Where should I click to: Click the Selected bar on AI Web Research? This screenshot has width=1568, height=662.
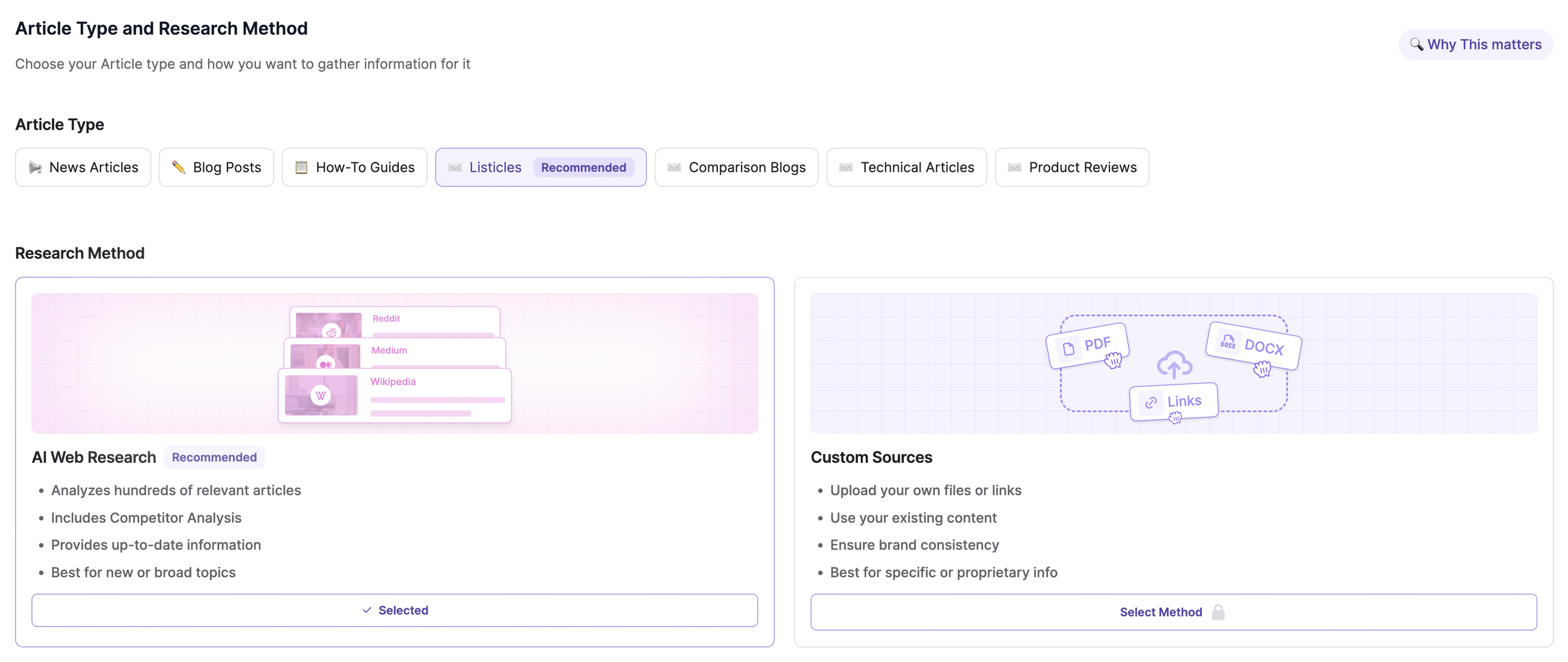coord(395,609)
